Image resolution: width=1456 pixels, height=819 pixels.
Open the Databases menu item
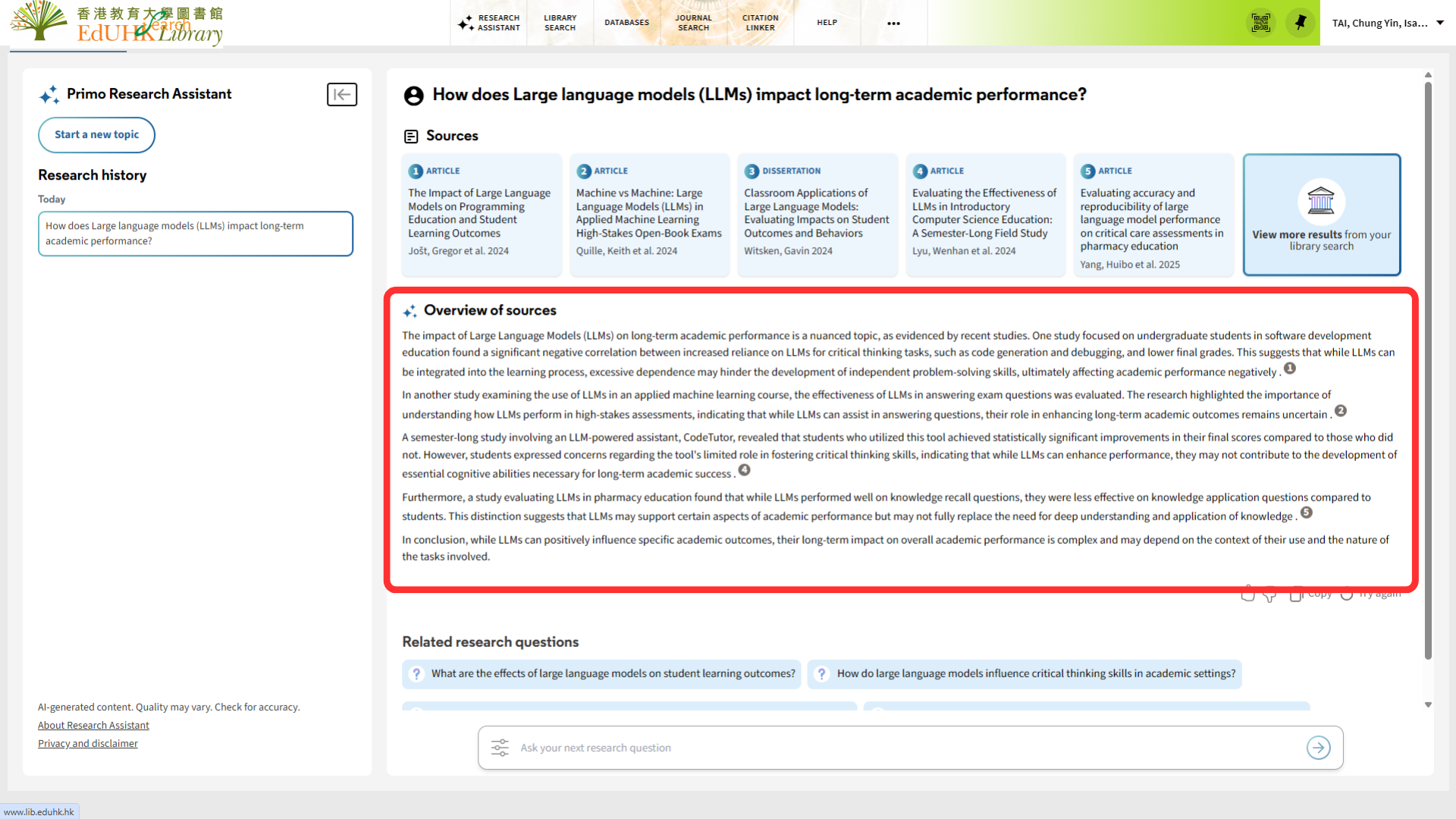click(626, 23)
